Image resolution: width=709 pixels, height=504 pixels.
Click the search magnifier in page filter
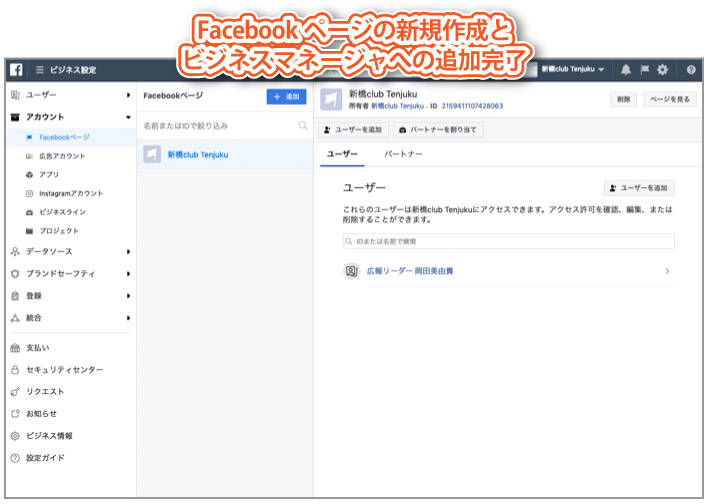tap(303, 125)
